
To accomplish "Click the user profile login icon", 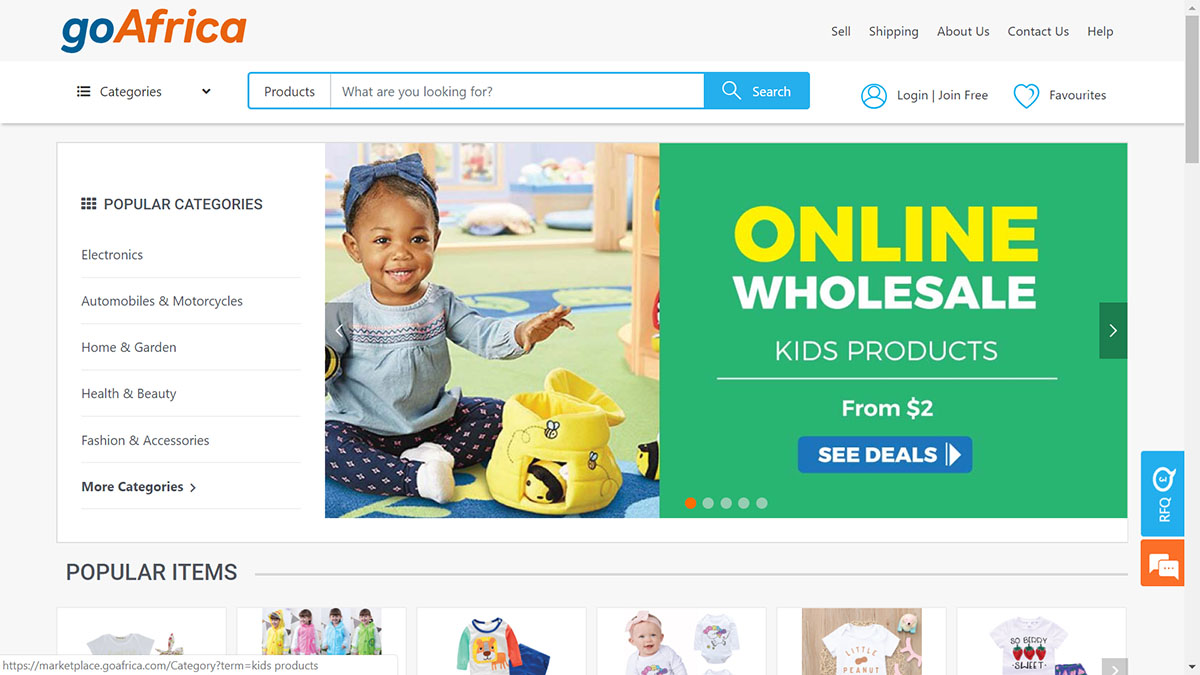I will point(874,96).
